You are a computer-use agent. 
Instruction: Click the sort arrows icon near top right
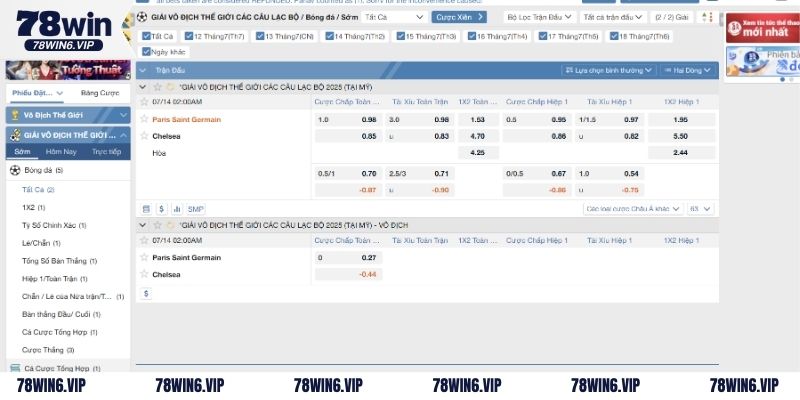point(707,17)
